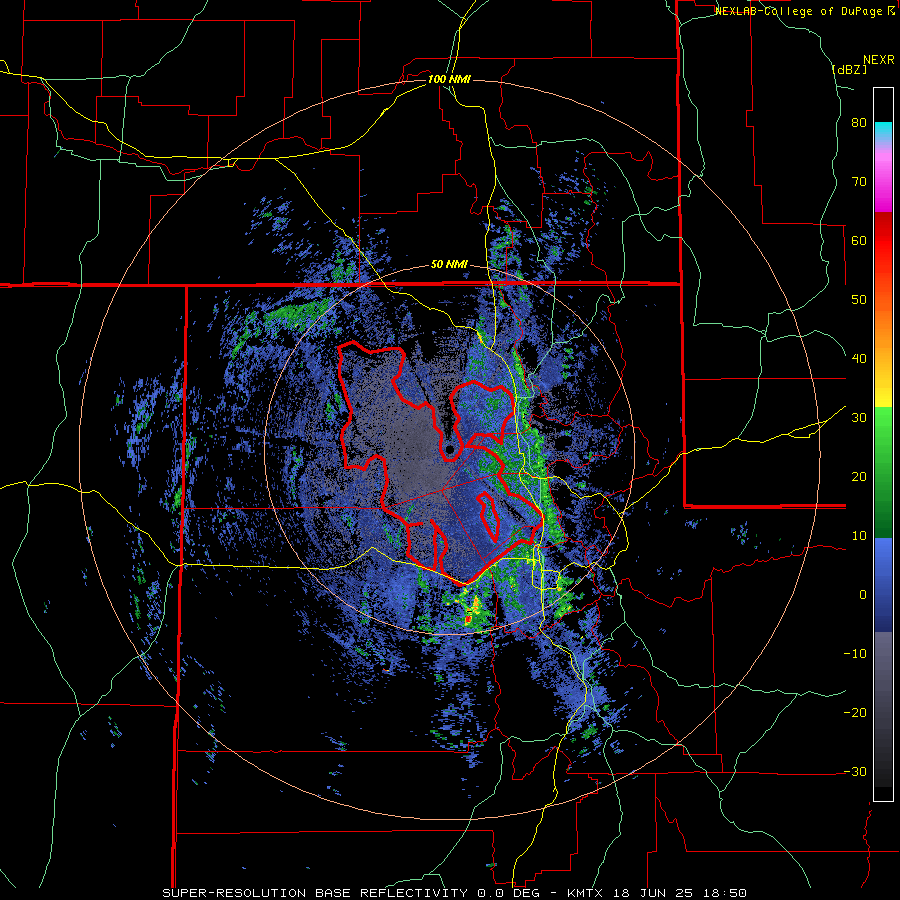Click the 0 value on the dBZ scale
900x900 pixels.
[x=863, y=595]
